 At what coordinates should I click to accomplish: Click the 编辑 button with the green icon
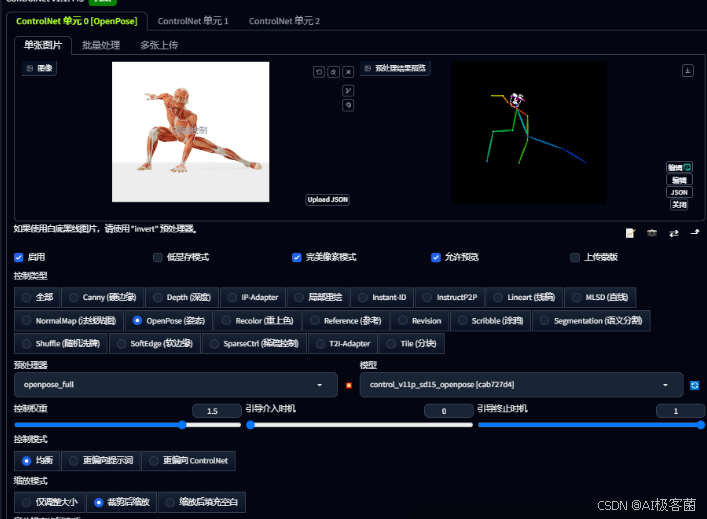pyautogui.click(x=679, y=167)
